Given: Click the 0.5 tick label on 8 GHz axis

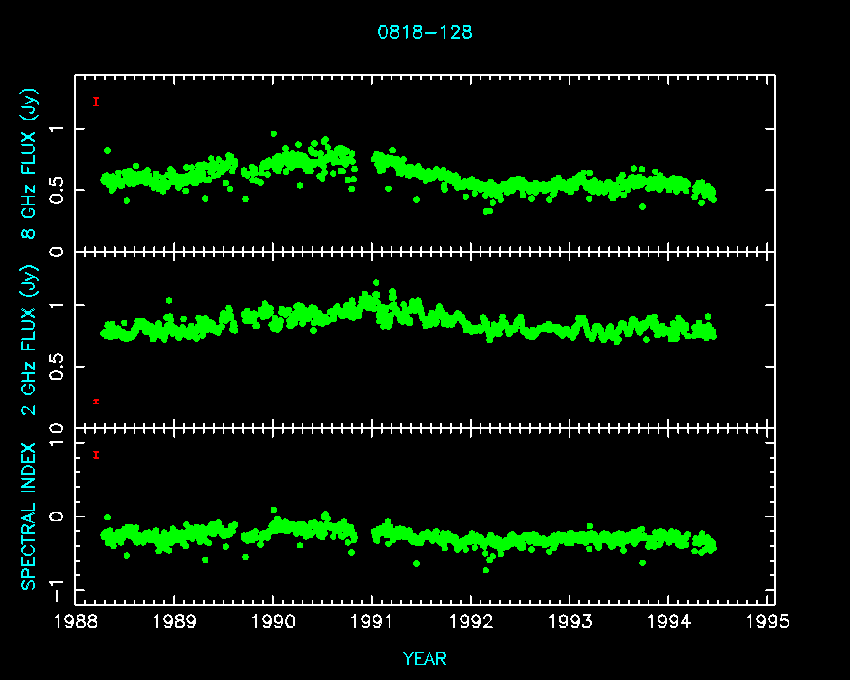Looking at the screenshot, I should pos(54,190).
